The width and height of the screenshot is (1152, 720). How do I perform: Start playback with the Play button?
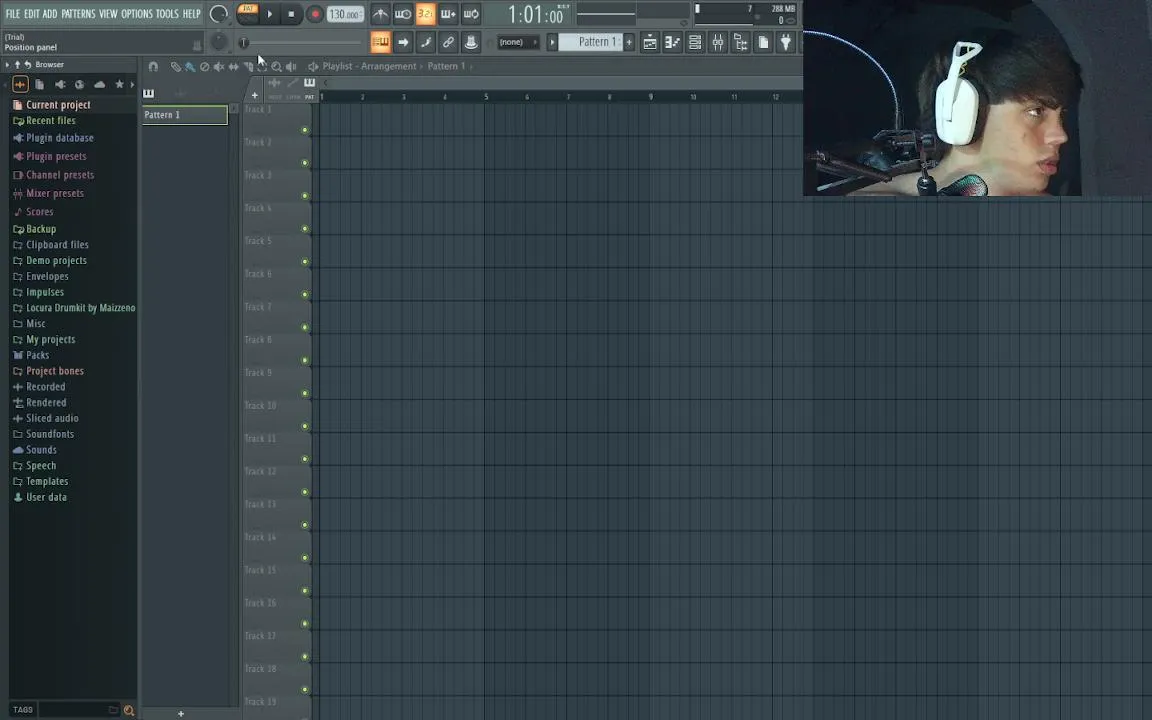[x=270, y=14]
